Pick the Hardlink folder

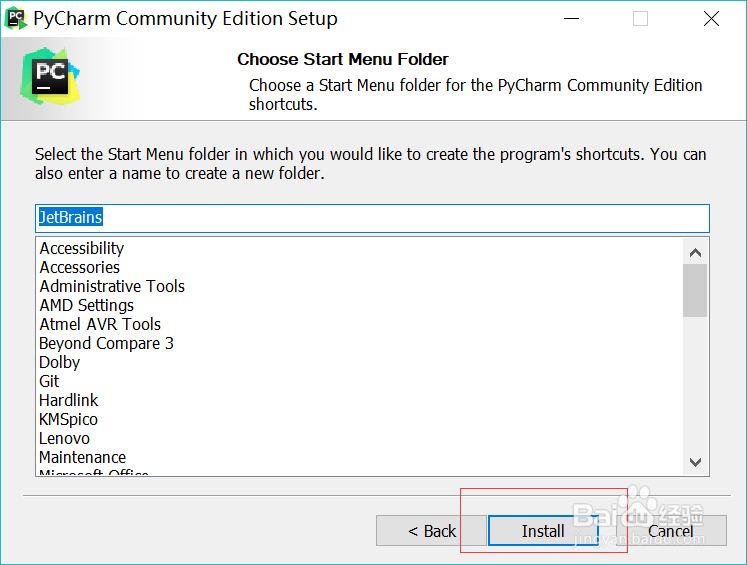pos(69,400)
